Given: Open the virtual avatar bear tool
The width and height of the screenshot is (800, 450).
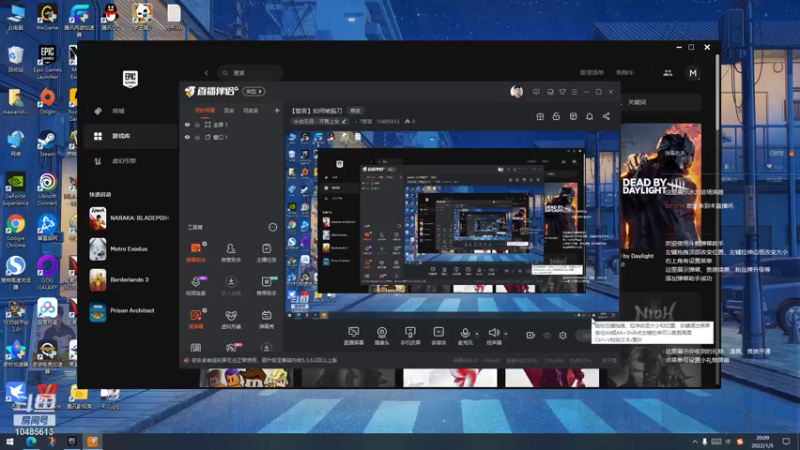Looking at the screenshot, I should point(231,319).
